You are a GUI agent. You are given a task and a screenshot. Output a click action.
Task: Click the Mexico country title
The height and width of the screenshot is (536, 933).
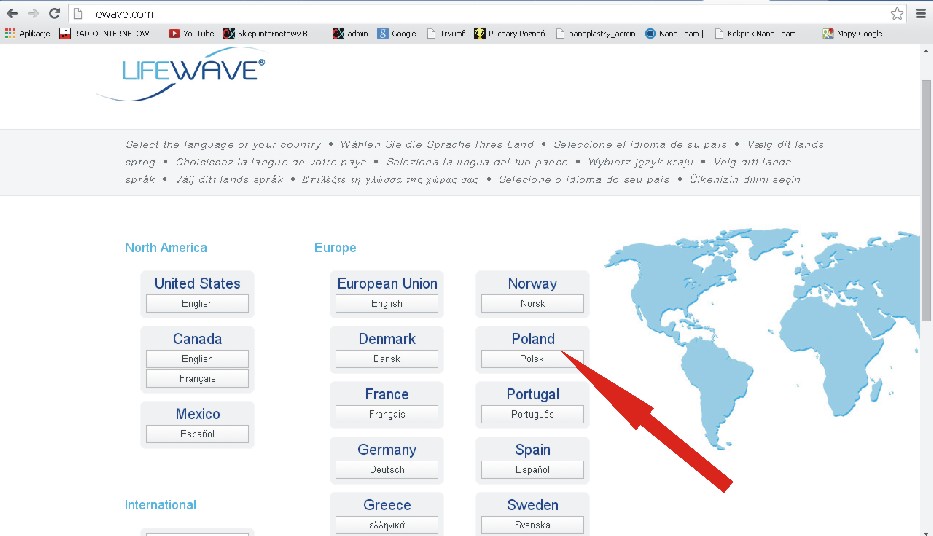pos(198,413)
